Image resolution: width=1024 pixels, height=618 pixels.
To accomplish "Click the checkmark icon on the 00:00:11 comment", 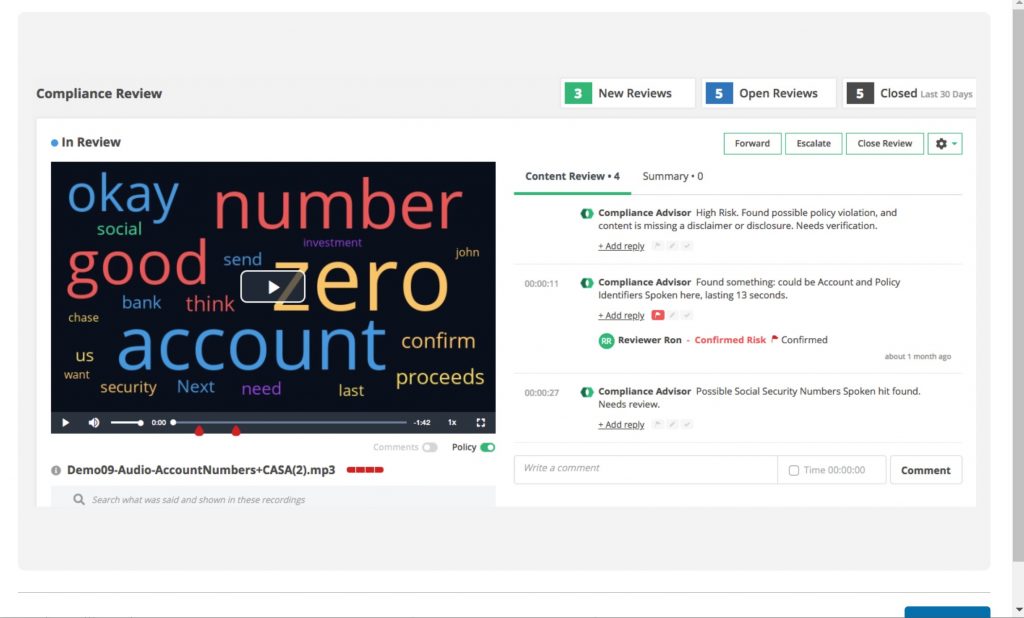I will pyautogui.click(x=686, y=315).
